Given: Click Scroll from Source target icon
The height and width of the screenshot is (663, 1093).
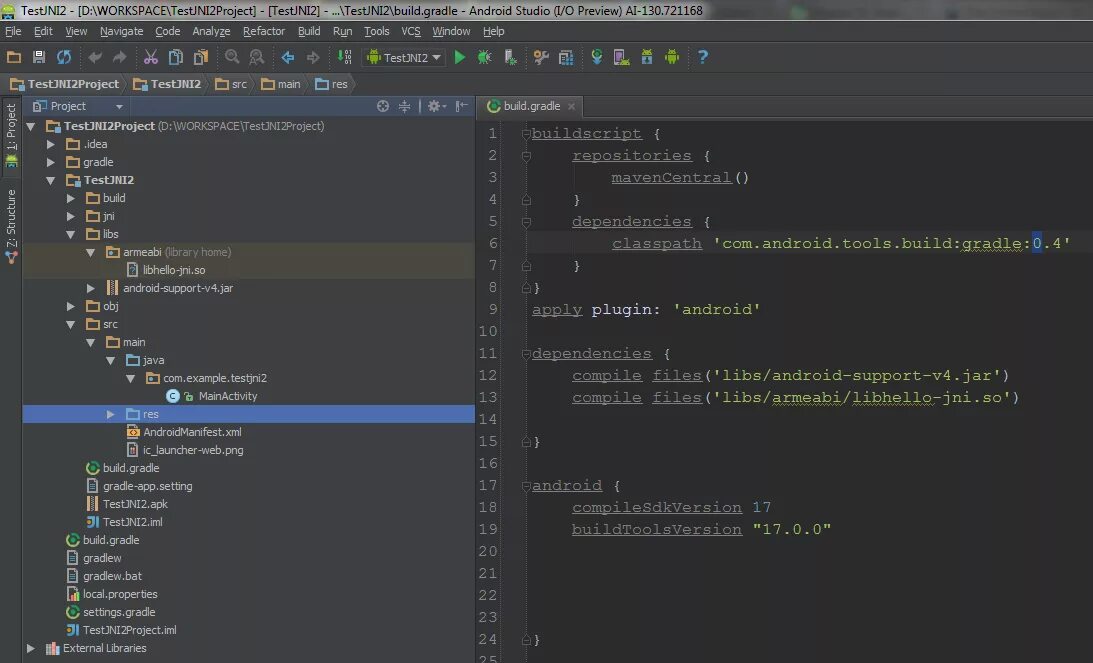Looking at the screenshot, I should click(x=383, y=106).
